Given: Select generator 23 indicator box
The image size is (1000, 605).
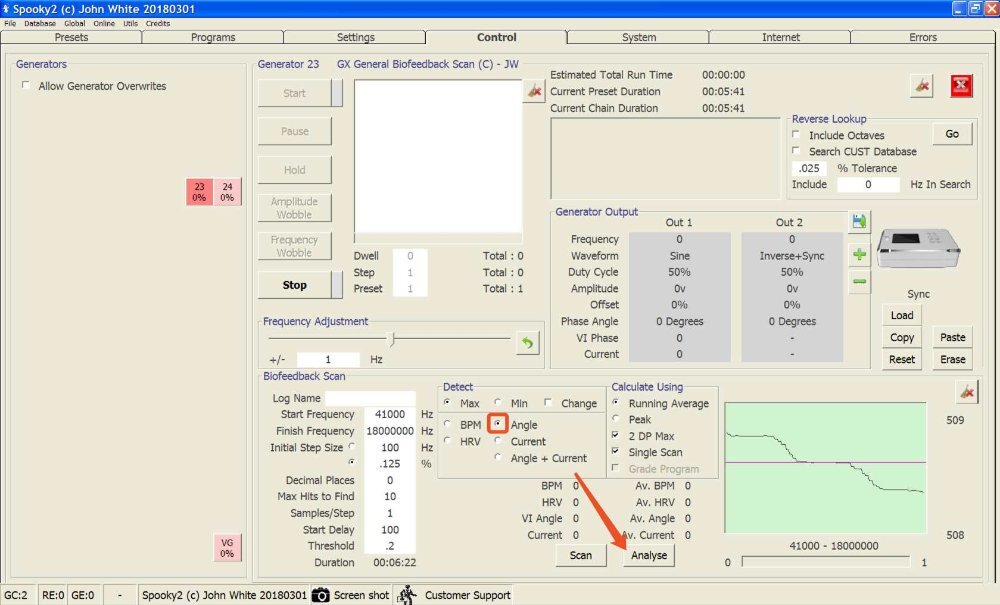Looking at the screenshot, I should tap(200, 192).
